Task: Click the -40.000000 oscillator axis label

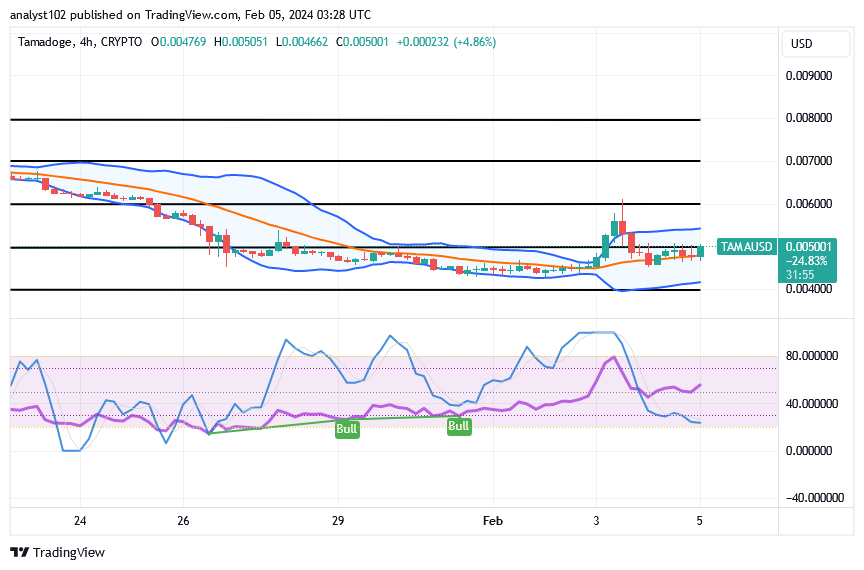Action: coord(814,498)
